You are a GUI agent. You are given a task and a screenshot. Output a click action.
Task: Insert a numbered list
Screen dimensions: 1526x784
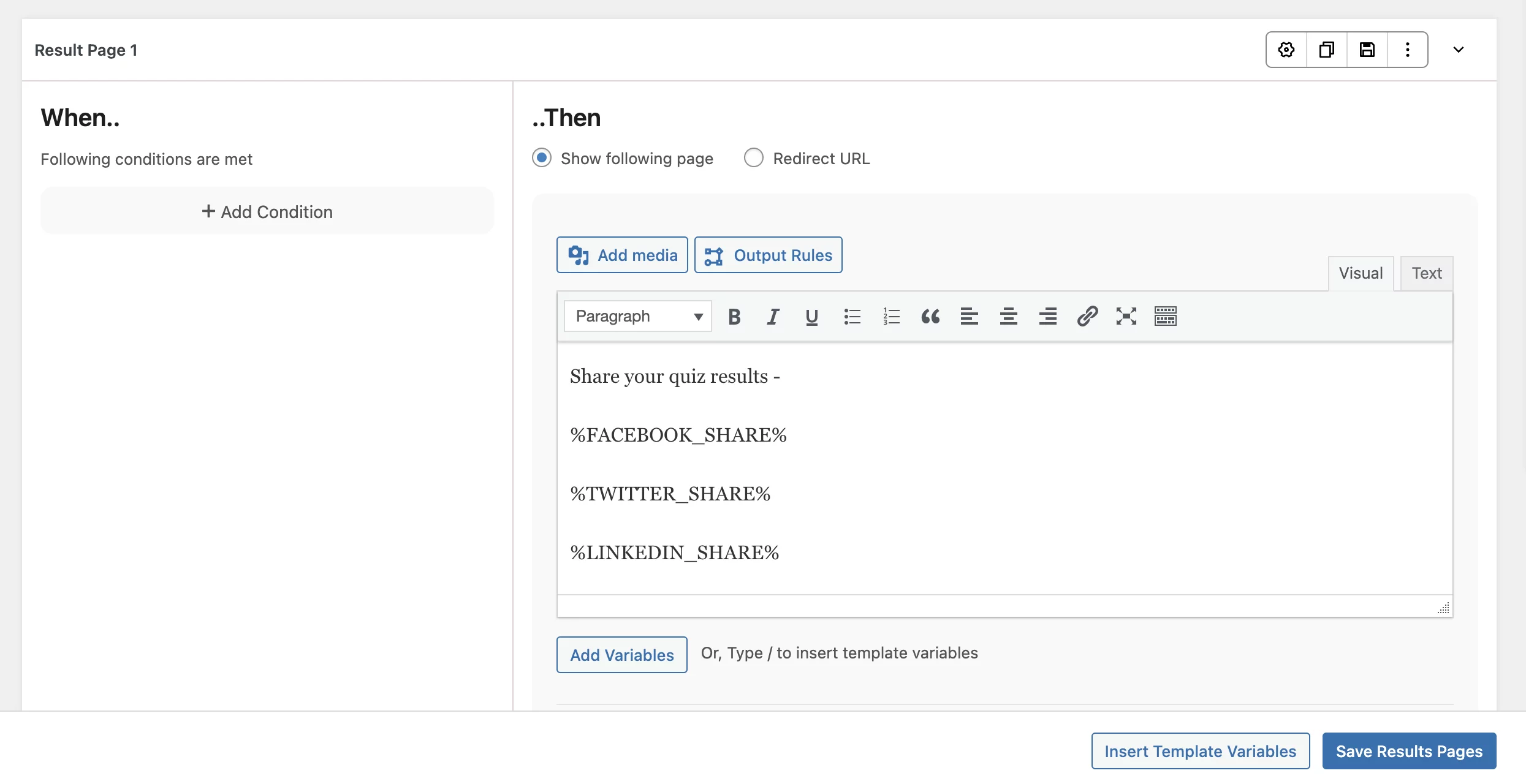click(x=891, y=317)
